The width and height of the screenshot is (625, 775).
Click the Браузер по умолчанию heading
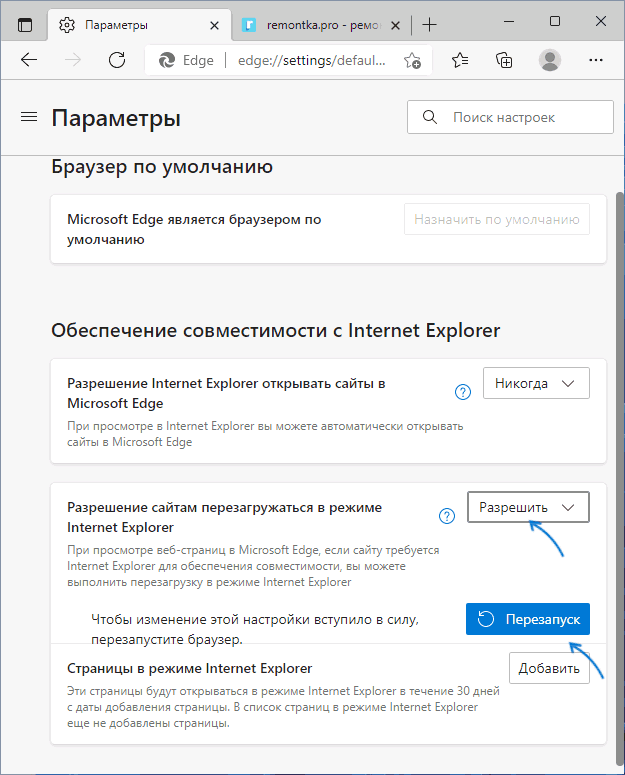pos(162,167)
